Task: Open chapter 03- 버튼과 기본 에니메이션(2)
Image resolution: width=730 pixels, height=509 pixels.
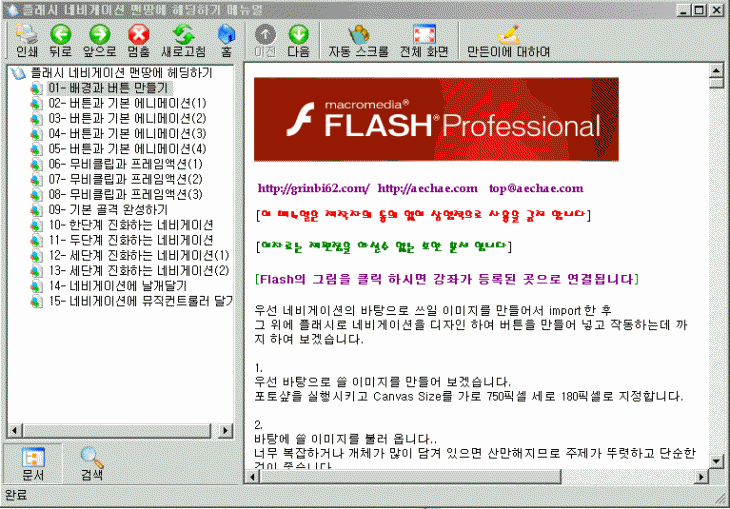Action: [127, 118]
